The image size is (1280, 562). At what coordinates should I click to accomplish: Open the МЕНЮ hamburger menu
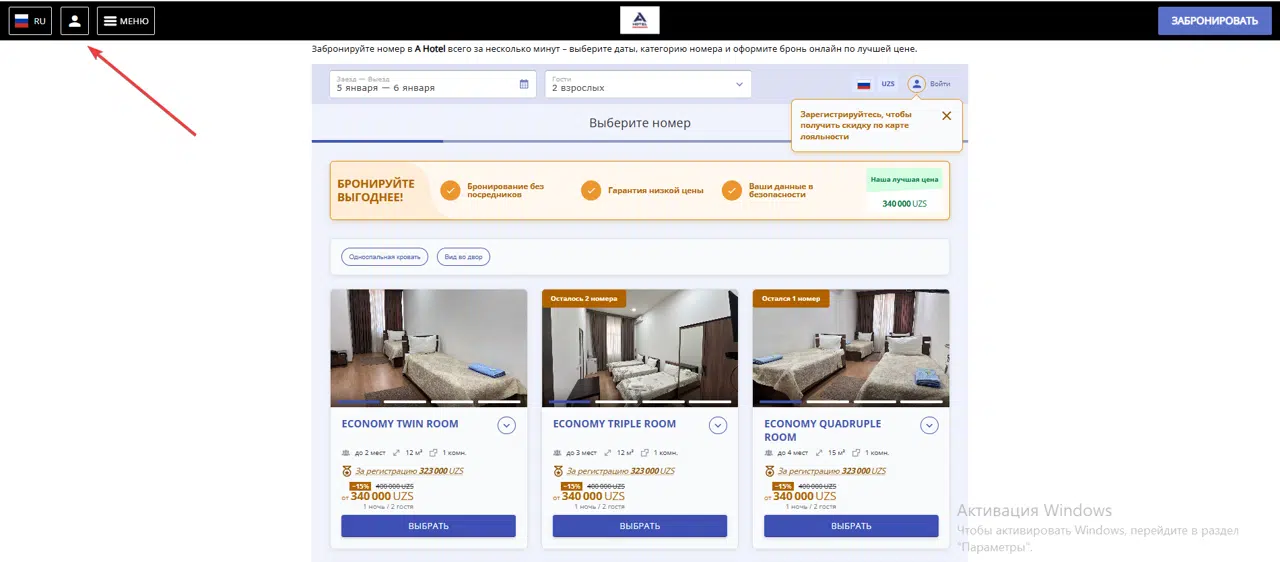click(126, 21)
